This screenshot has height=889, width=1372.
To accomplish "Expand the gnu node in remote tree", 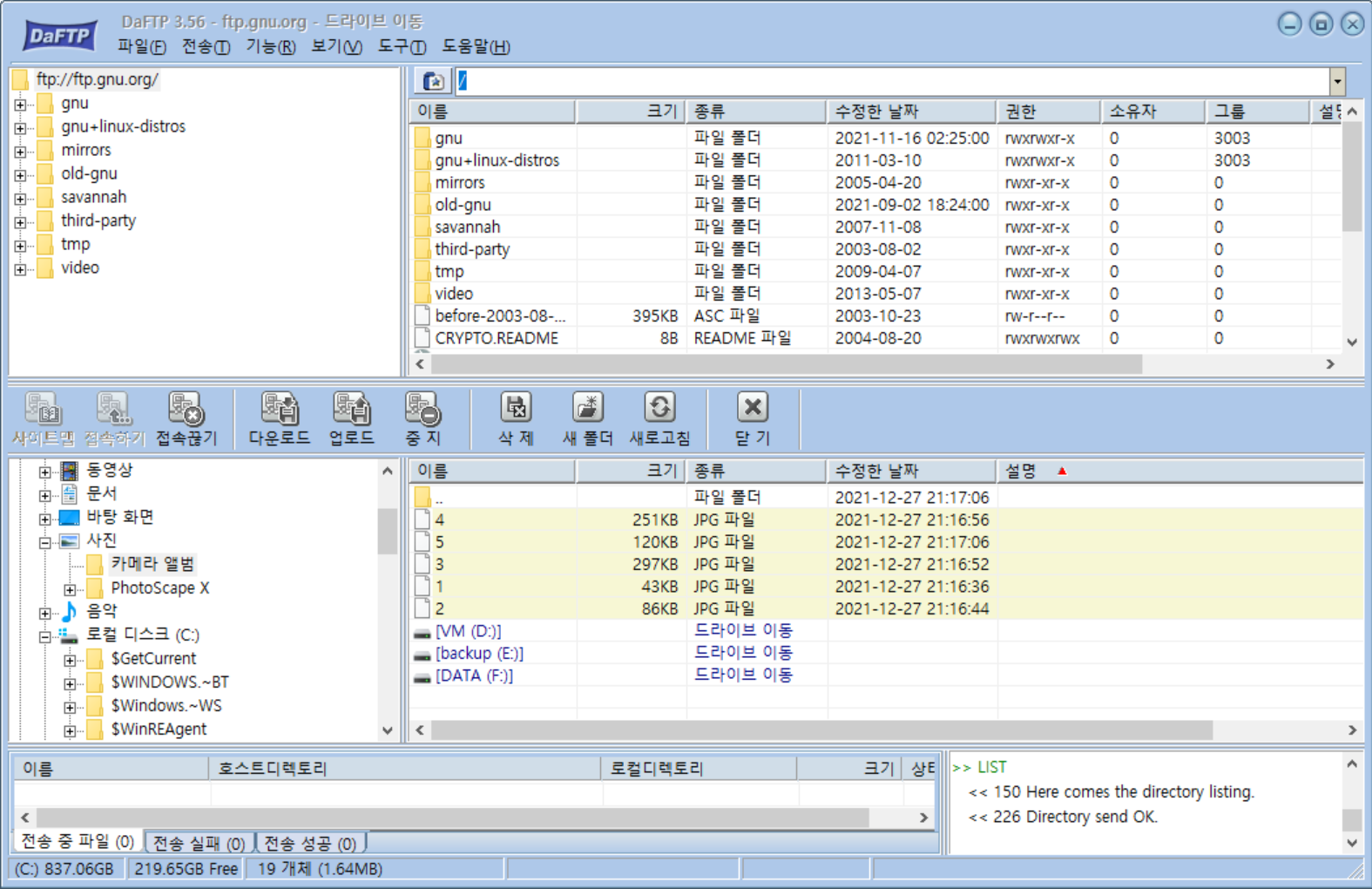I will [20, 105].
